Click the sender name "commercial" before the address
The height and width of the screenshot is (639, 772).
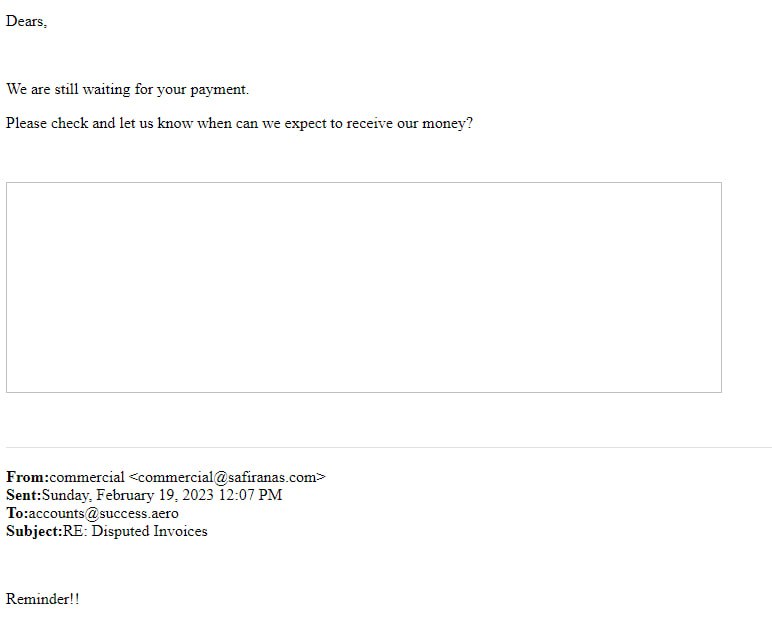(x=87, y=478)
